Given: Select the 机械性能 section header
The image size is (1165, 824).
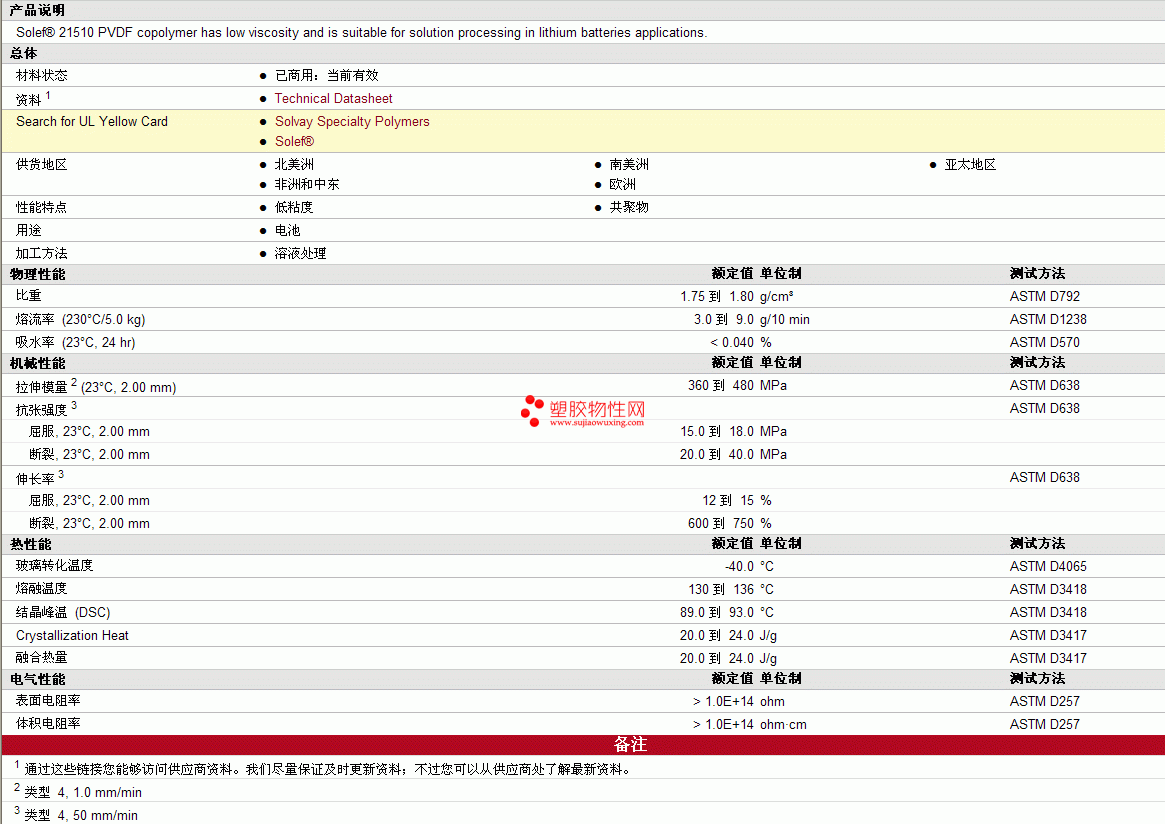Looking at the screenshot, I should (38, 363).
